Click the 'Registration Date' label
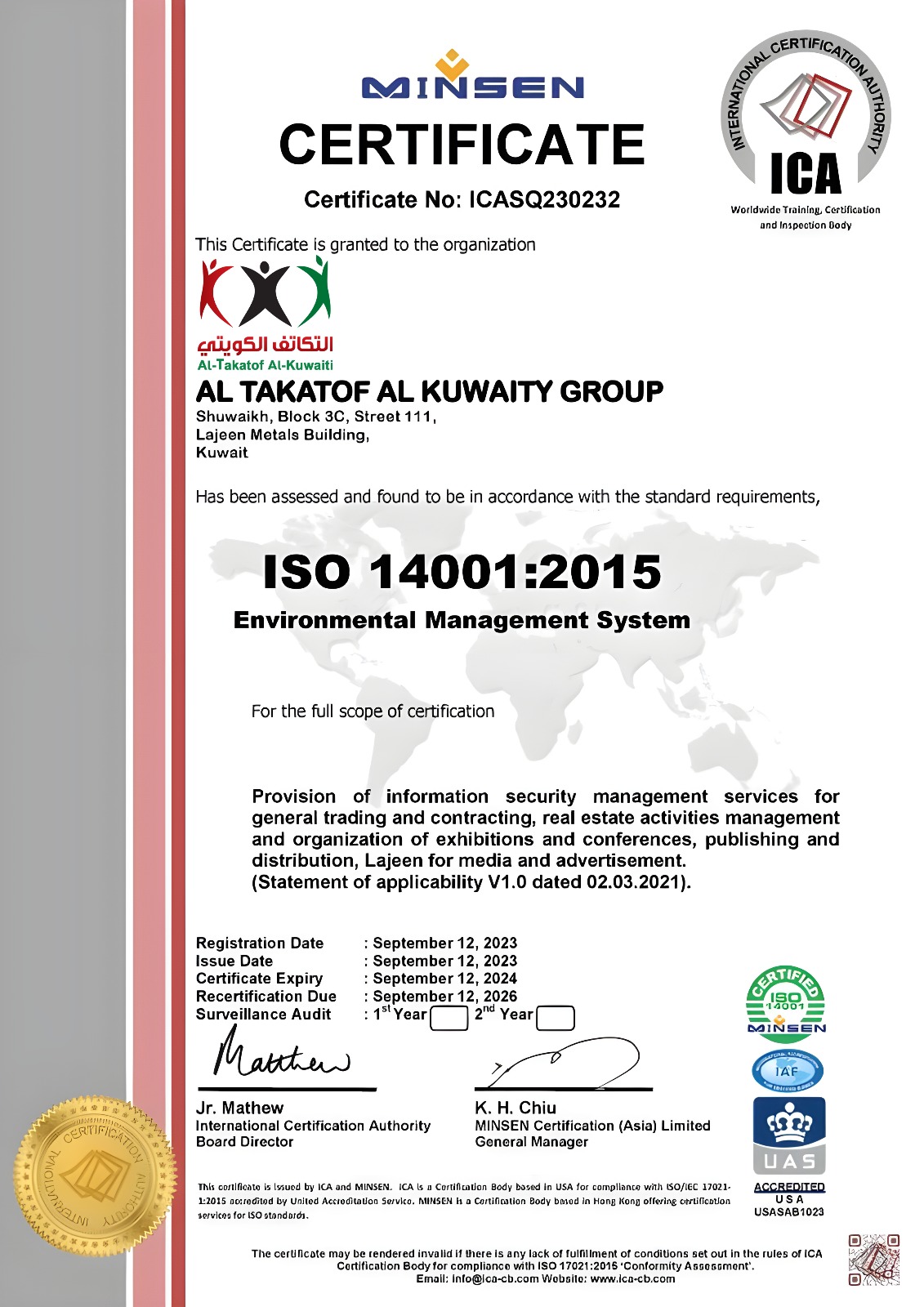 (260, 943)
